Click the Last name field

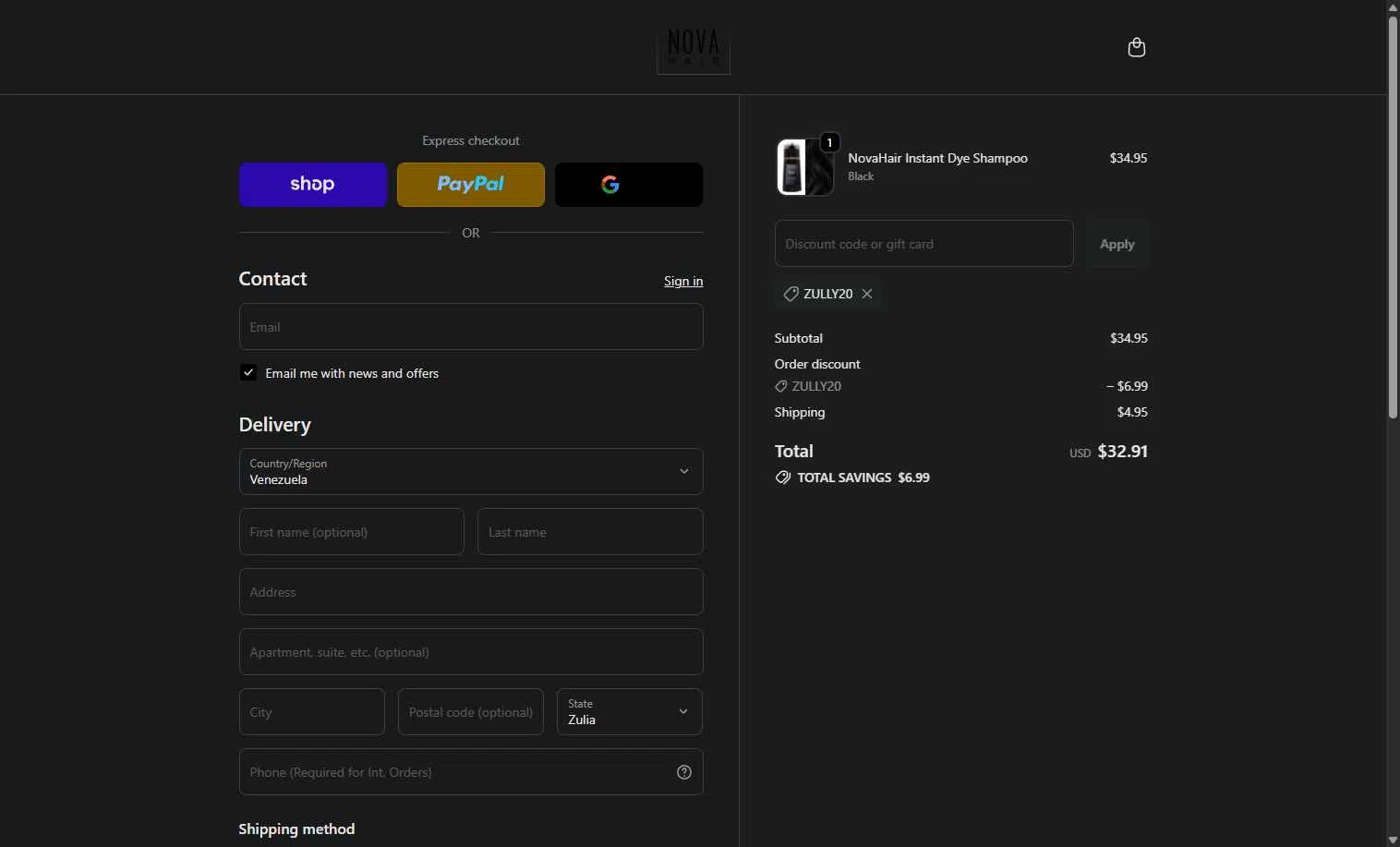pyautogui.click(x=590, y=532)
